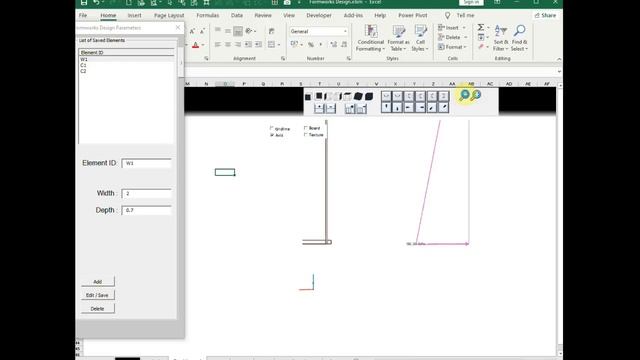The height and width of the screenshot is (360, 640).
Task: Click the Increase Indent icon
Action: 258,44
